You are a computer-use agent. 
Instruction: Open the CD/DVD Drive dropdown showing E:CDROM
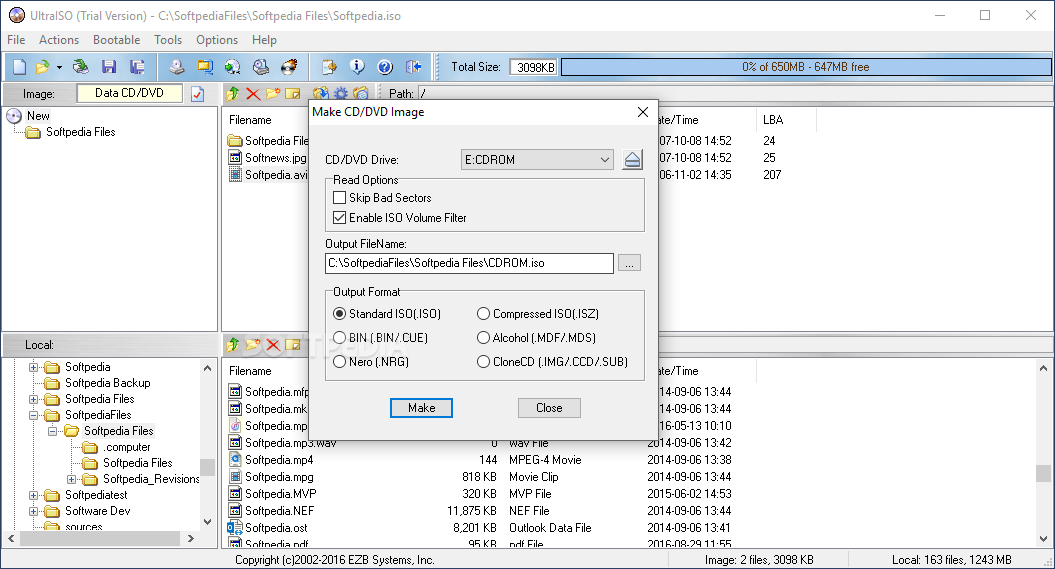[x=537, y=160]
